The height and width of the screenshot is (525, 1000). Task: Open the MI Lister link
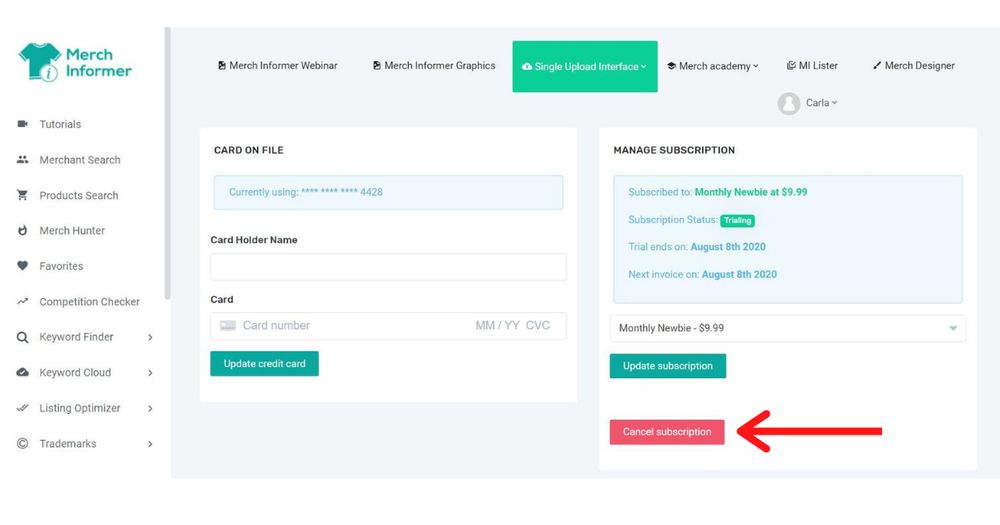pos(812,65)
